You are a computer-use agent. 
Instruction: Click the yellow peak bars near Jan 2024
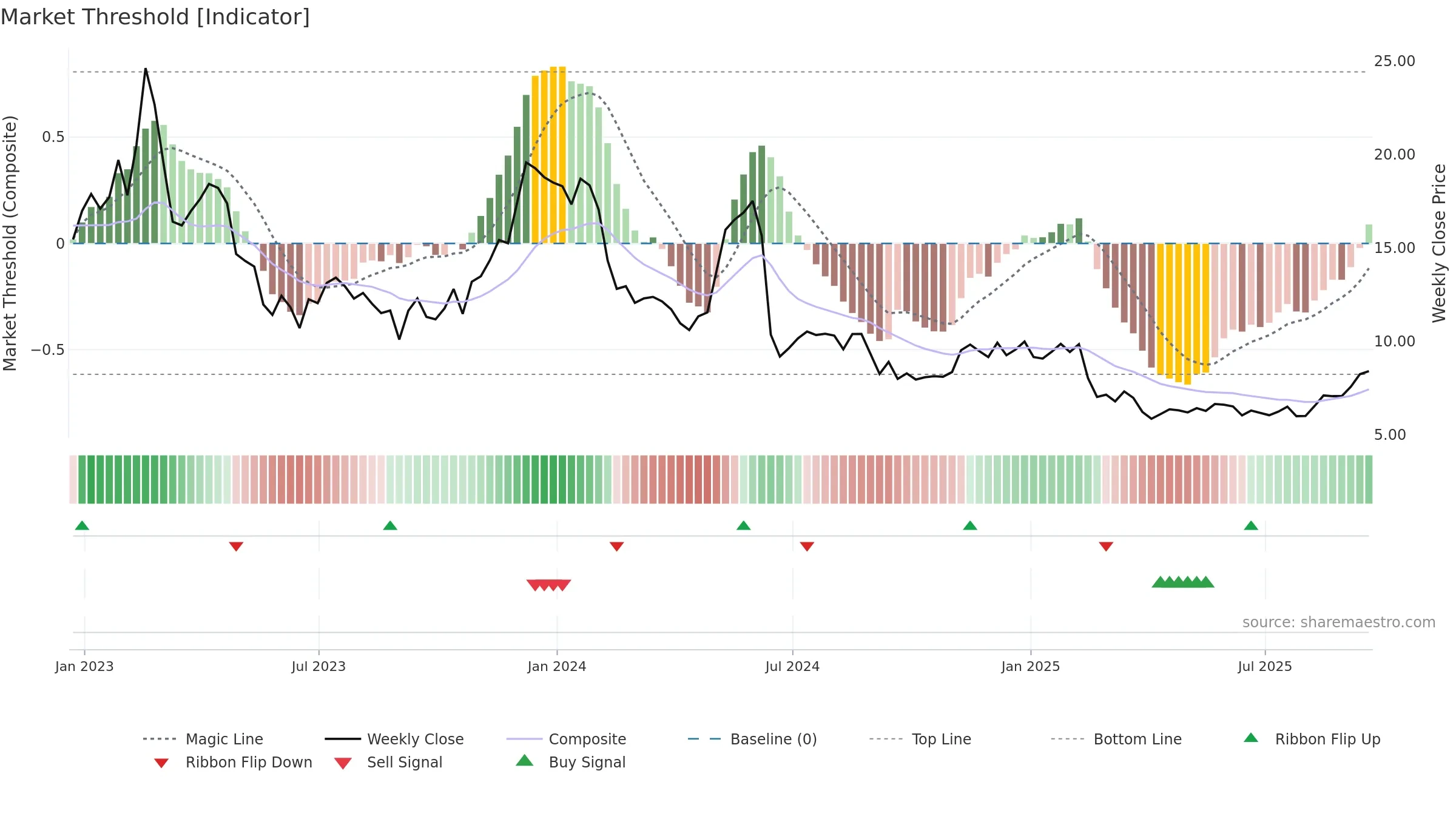pyautogui.click(x=548, y=155)
